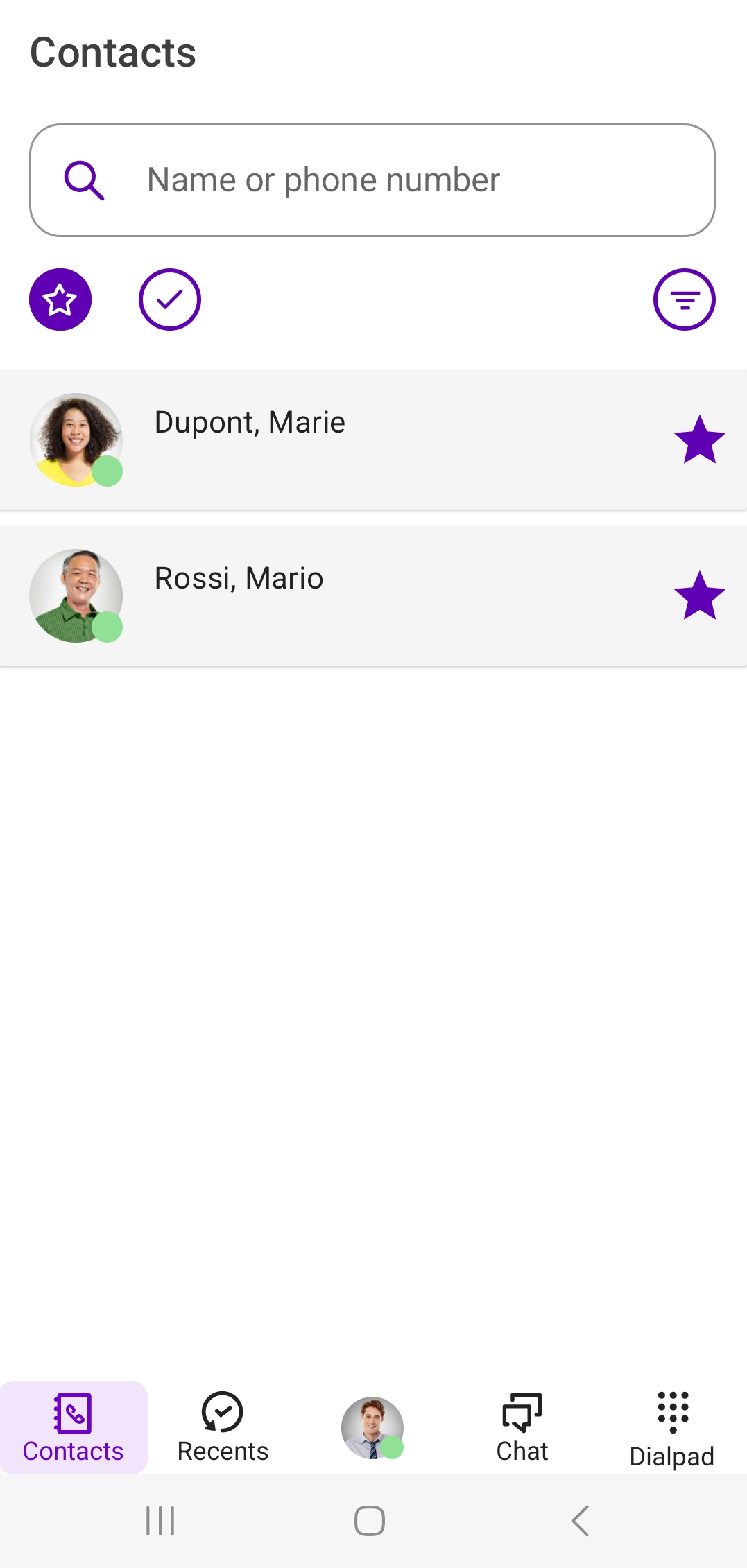Remove Rossi, Mario from favorites
Screen dimensions: 747x1568
(x=699, y=595)
